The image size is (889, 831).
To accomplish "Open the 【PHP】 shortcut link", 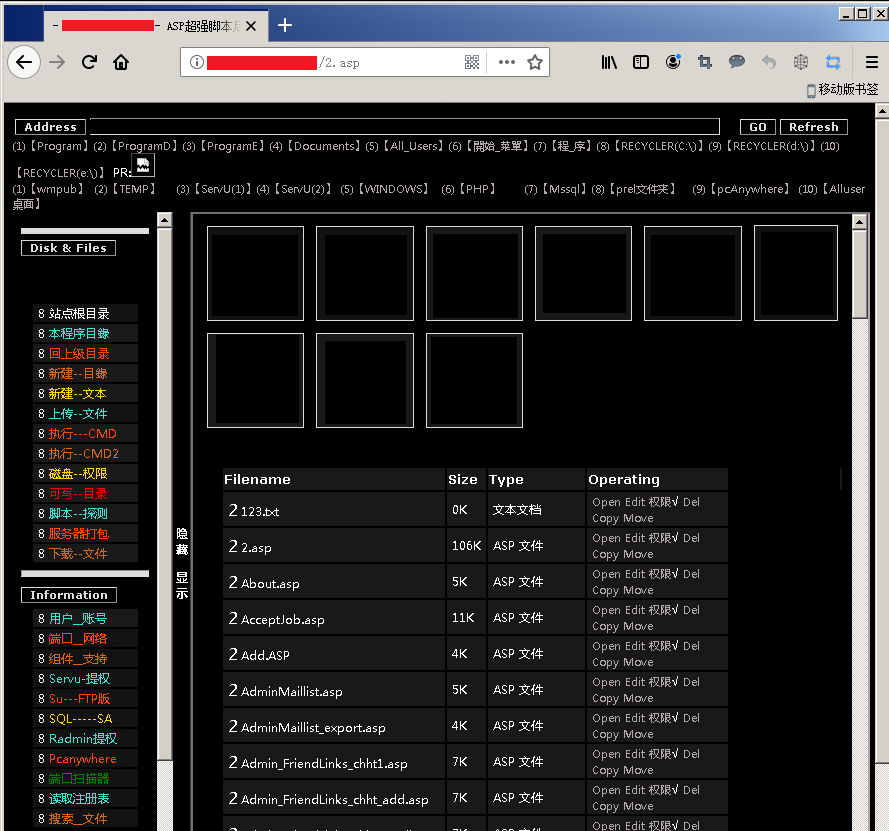I will pyautogui.click(x=477, y=189).
